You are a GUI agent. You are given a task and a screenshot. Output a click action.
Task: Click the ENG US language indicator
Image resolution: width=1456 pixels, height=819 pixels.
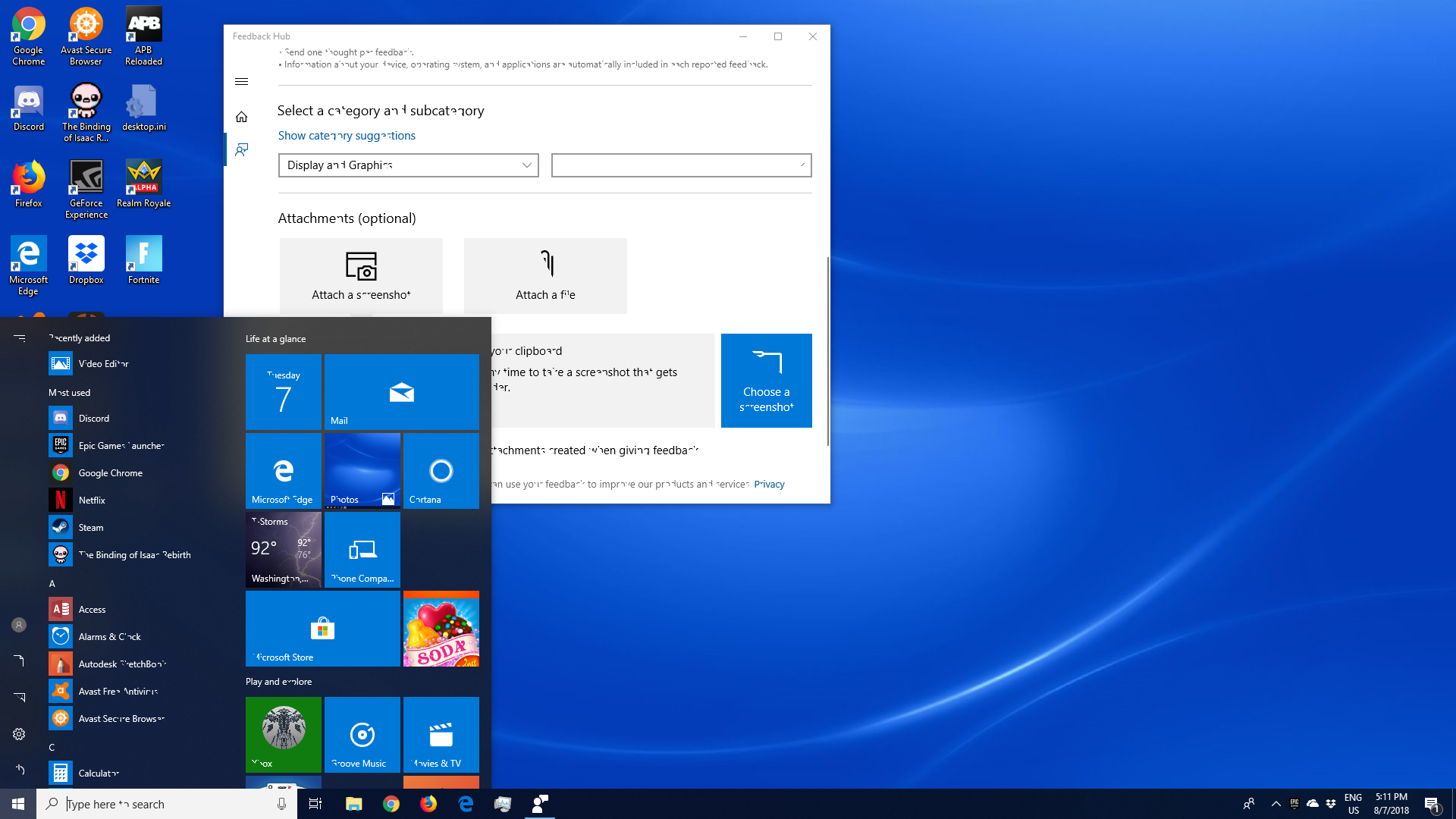1354,804
